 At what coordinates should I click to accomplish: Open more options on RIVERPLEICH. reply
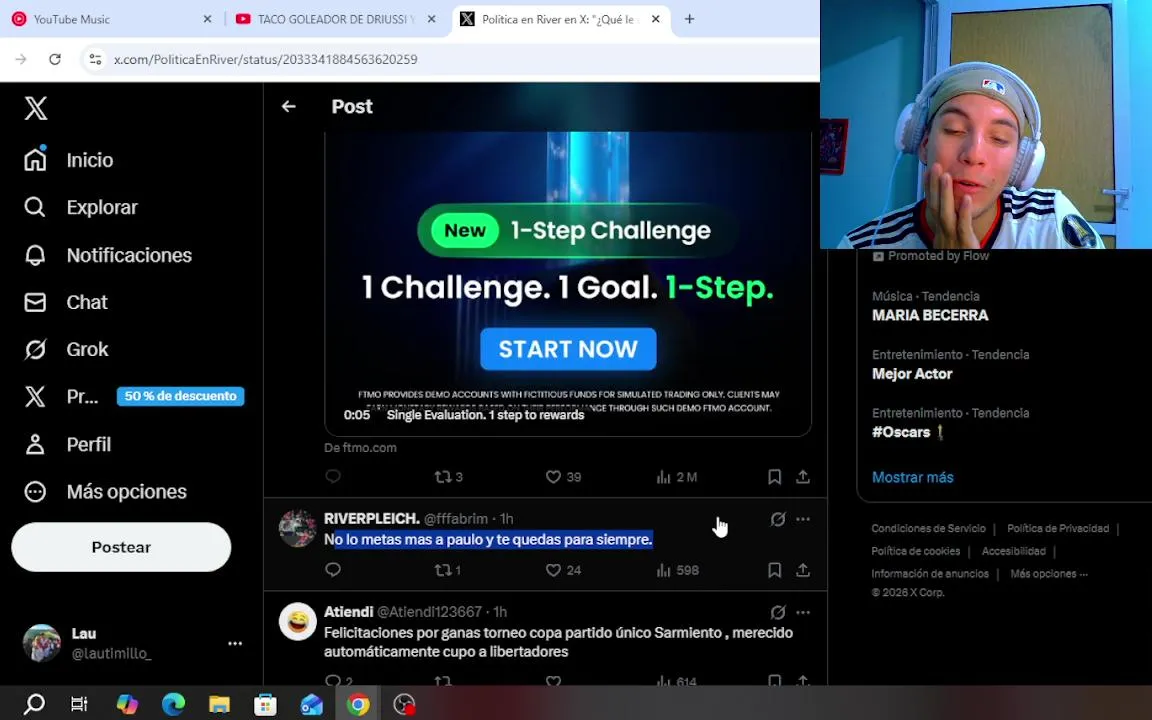(x=803, y=519)
